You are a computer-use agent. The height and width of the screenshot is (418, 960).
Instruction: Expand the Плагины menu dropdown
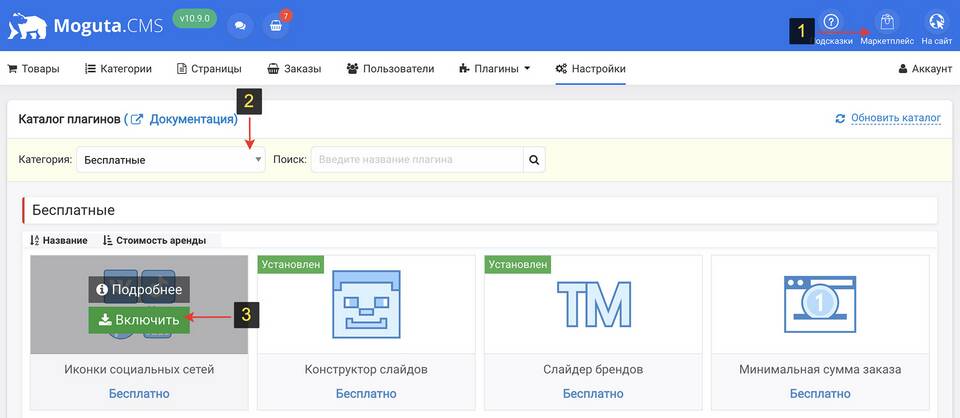coord(494,69)
